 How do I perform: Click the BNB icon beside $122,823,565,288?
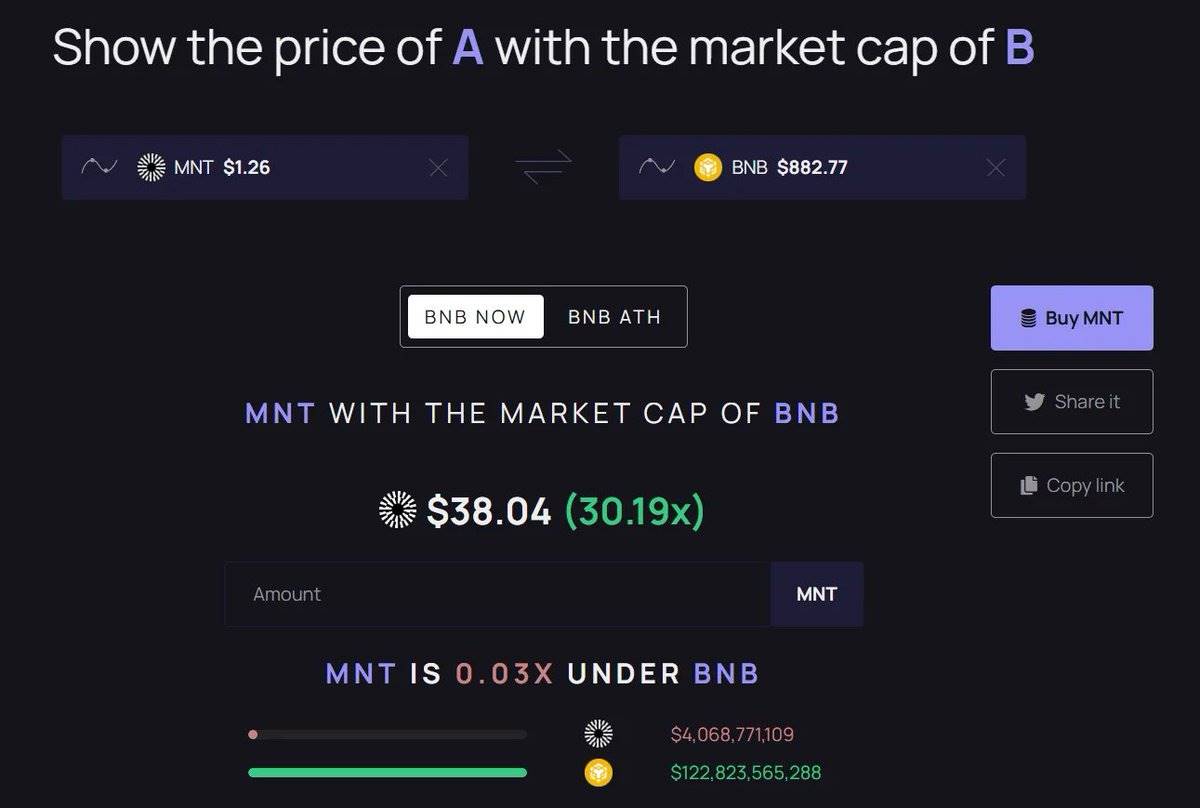point(598,772)
